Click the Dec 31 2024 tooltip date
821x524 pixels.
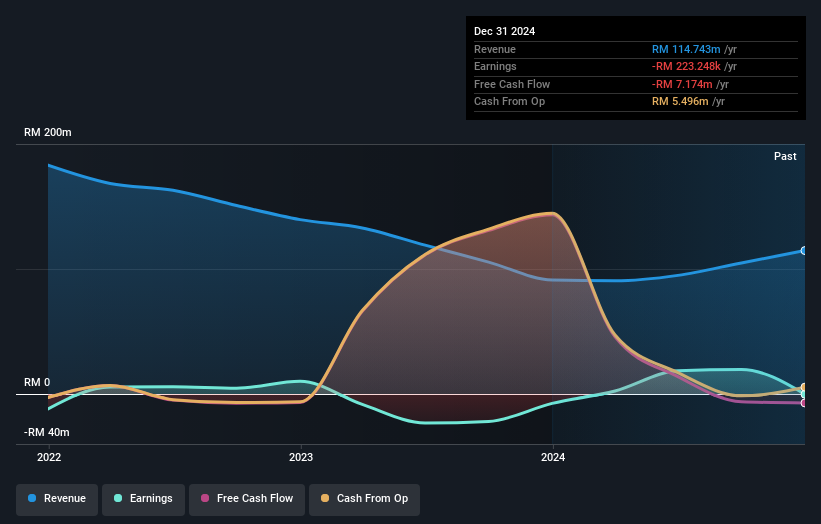point(504,31)
